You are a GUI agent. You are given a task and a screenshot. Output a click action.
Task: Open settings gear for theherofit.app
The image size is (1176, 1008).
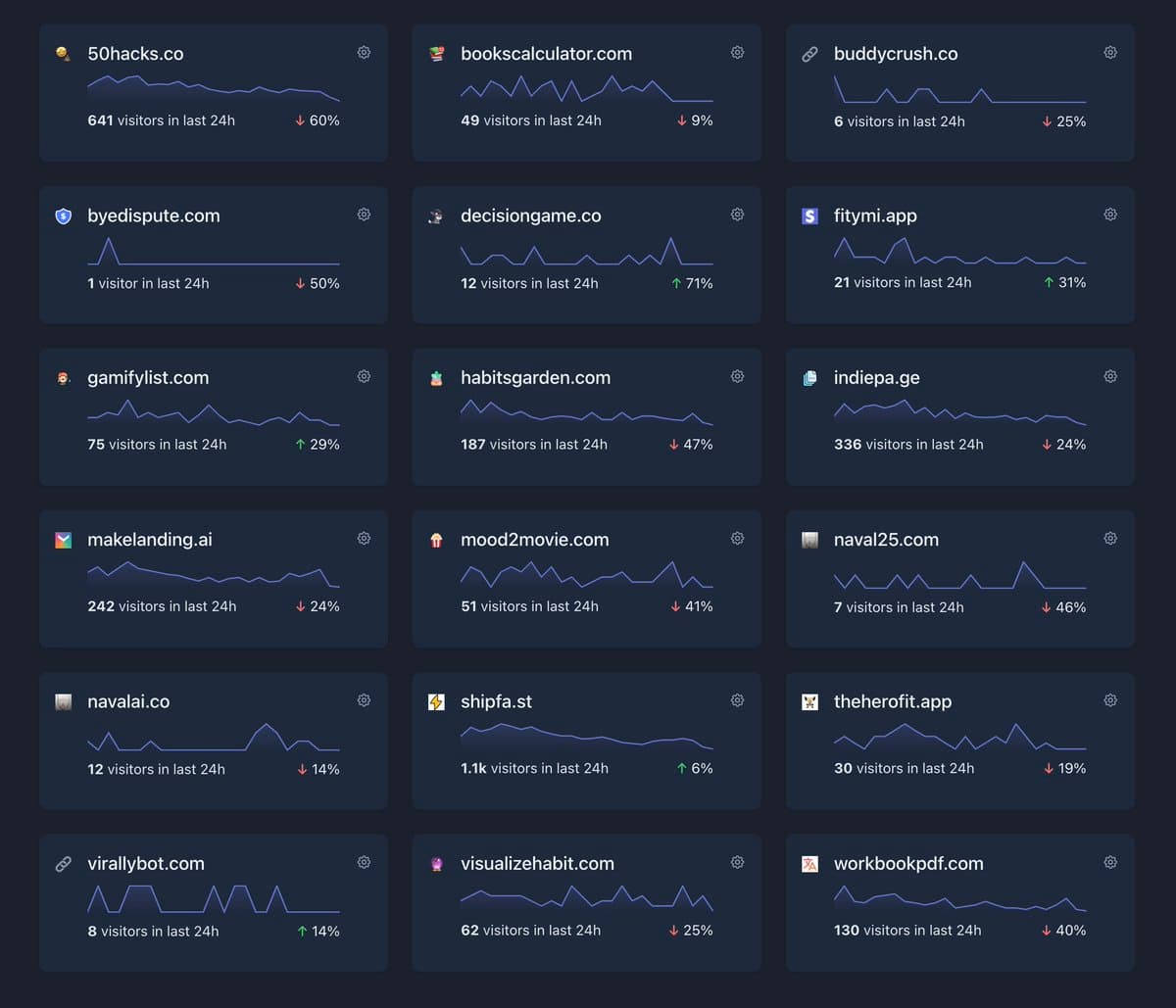coord(1110,700)
